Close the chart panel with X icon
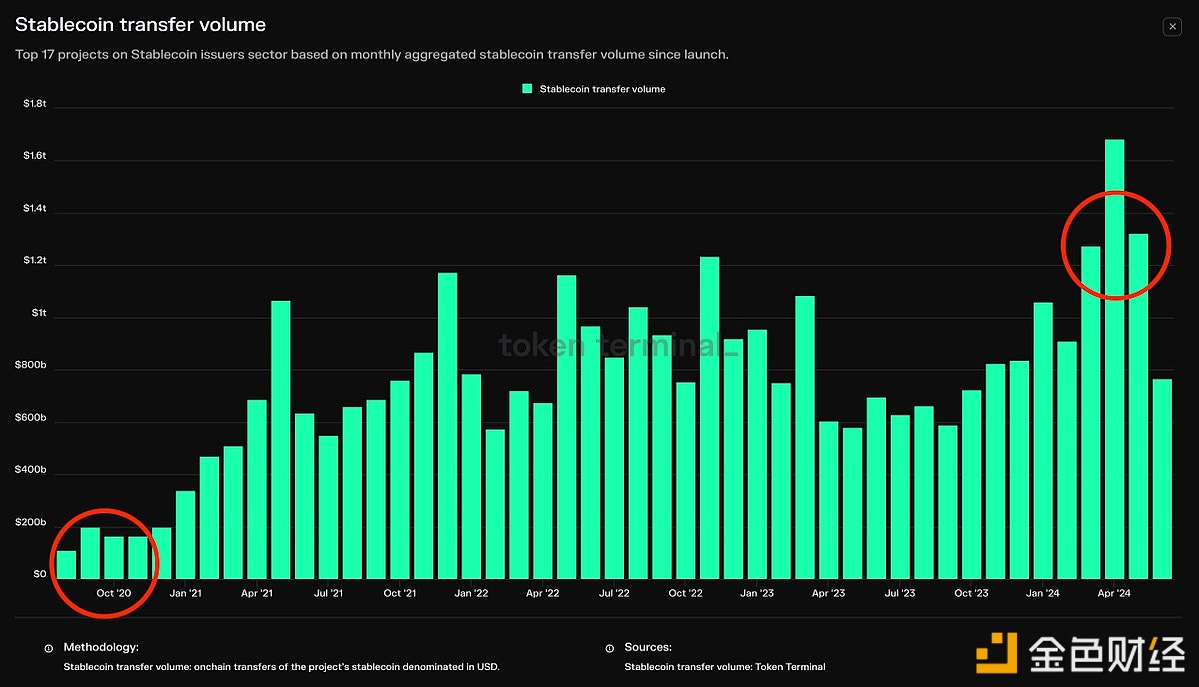Screen dimensions: 1199x687 point(1172,27)
